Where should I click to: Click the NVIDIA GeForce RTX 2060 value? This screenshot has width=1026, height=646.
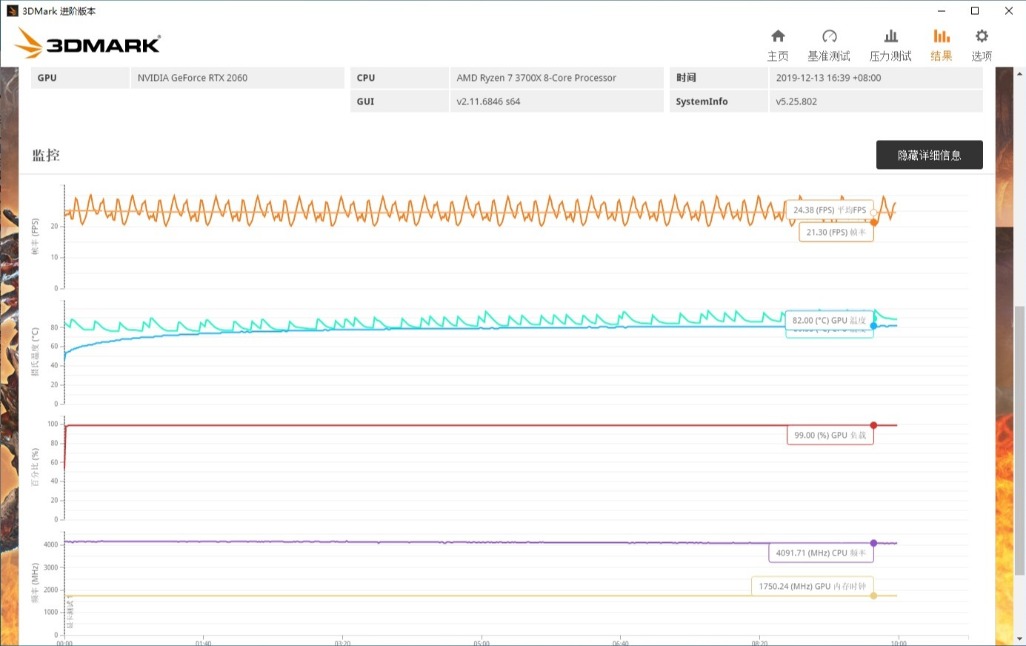click(192, 78)
